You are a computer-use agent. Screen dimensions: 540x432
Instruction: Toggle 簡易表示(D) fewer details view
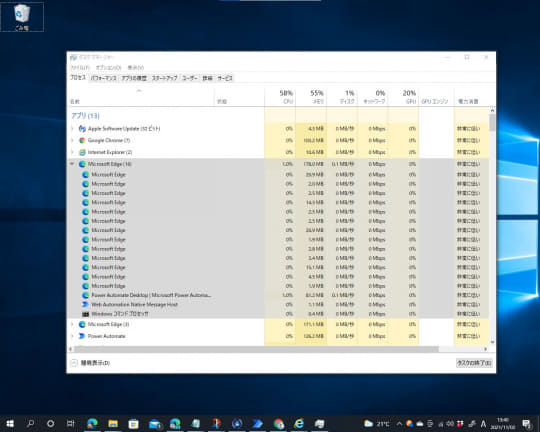(x=90, y=363)
